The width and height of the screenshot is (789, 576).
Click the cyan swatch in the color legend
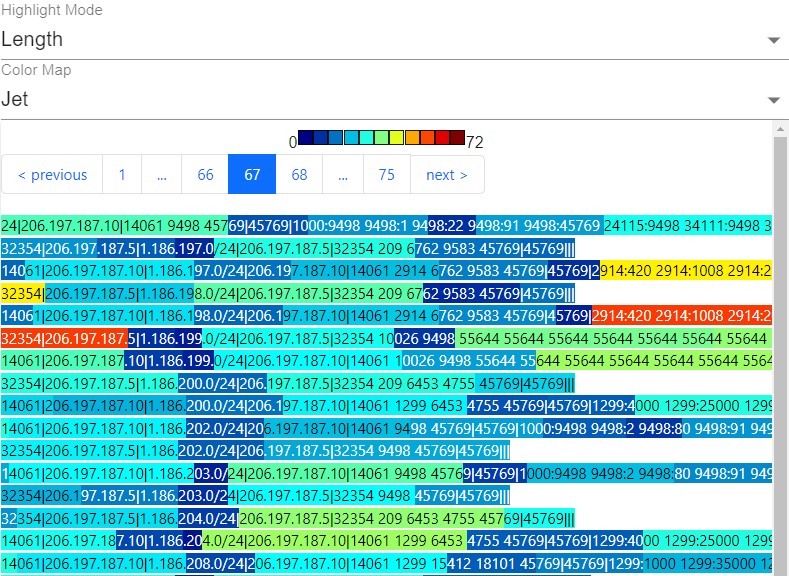pos(366,137)
